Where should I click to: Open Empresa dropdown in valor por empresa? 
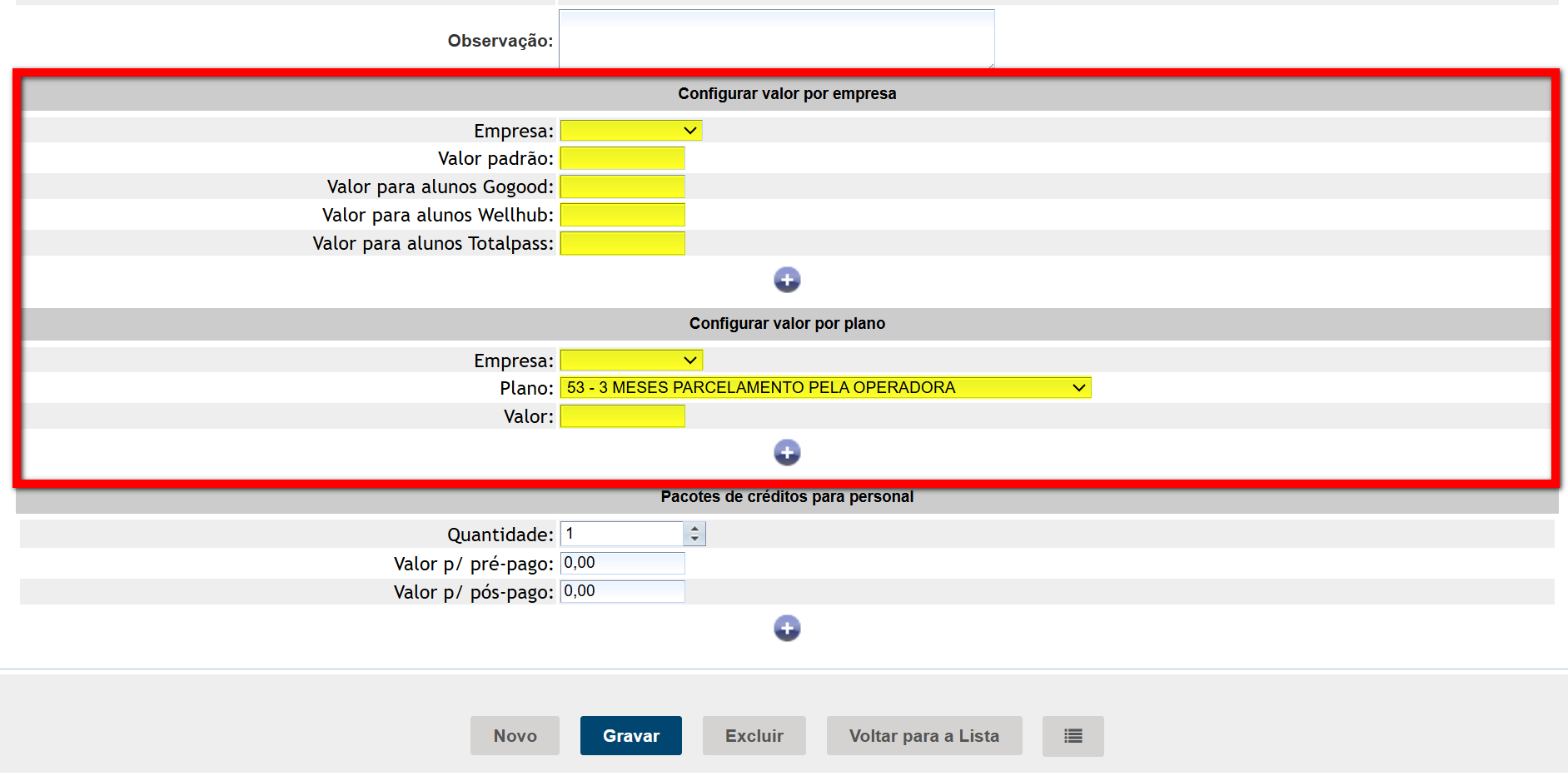(x=631, y=131)
